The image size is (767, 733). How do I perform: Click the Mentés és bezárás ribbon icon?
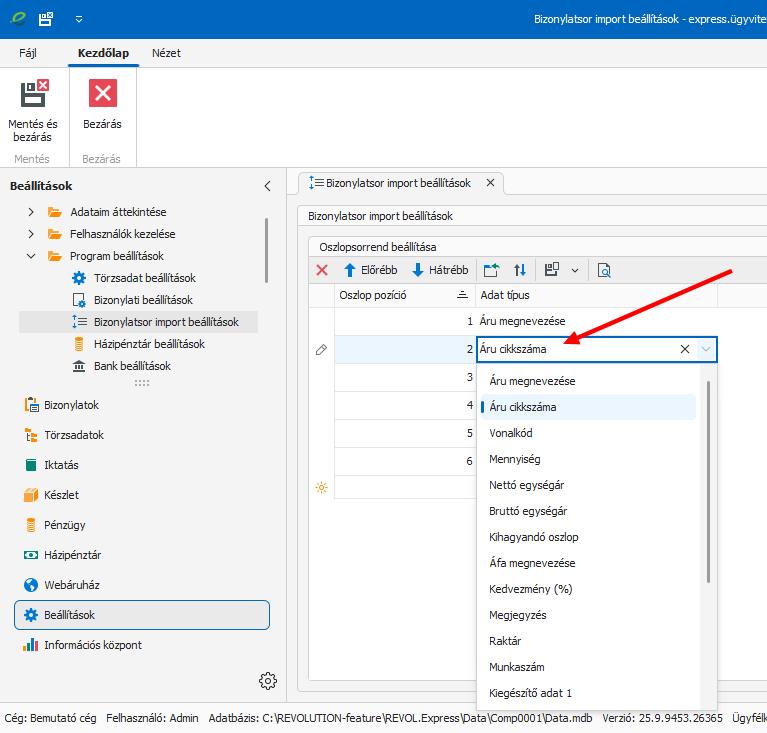(33, 94)
